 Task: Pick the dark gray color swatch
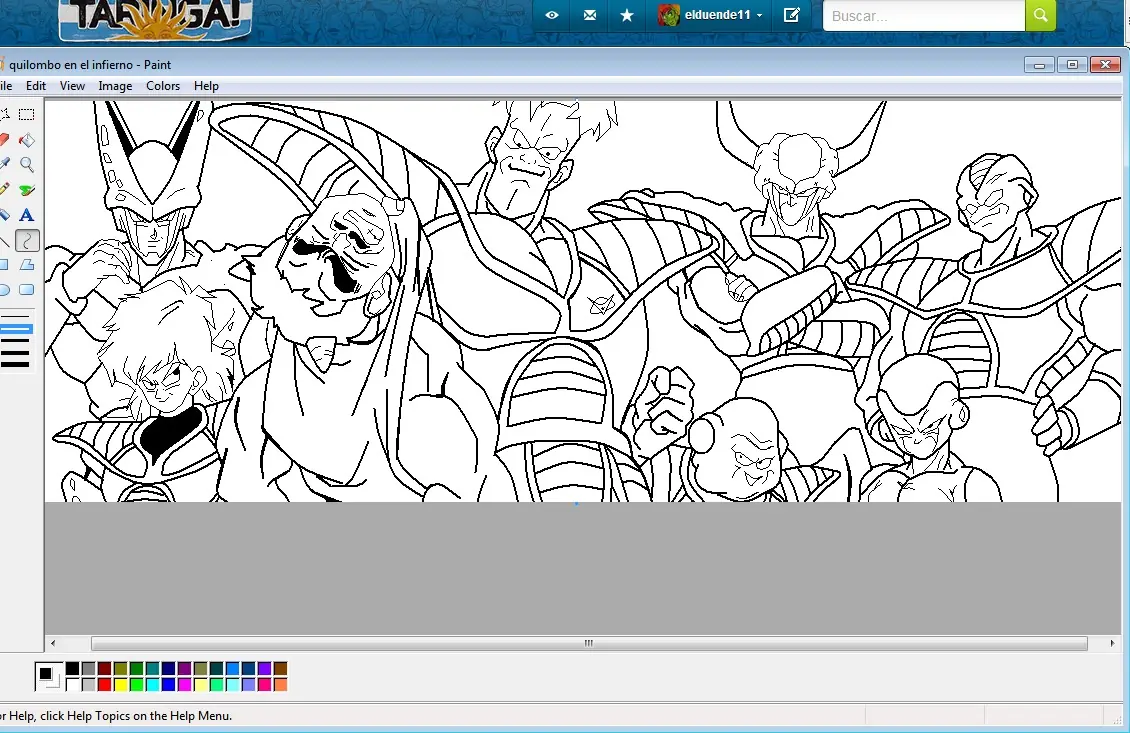(89, 668)
